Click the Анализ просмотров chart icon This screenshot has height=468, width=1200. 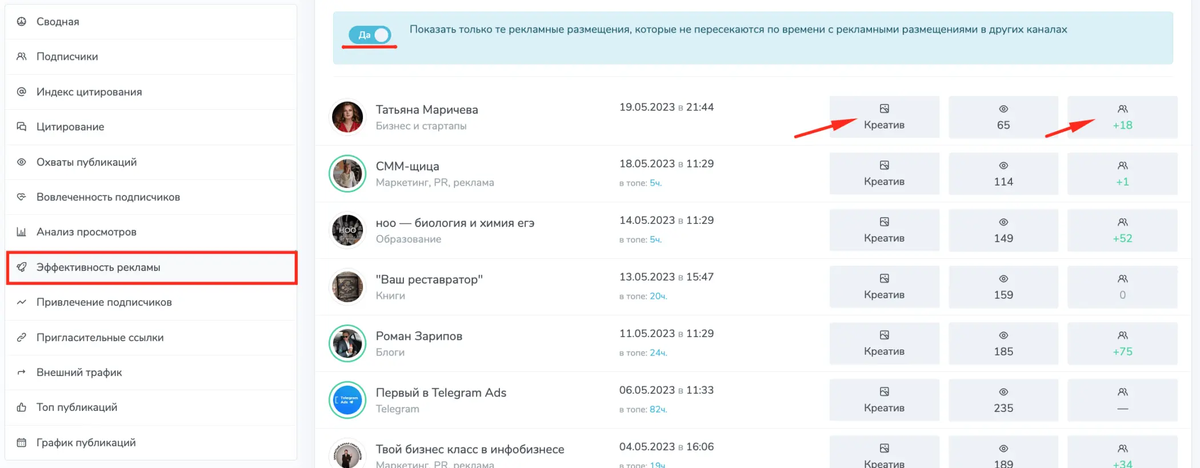pos(21,232)
